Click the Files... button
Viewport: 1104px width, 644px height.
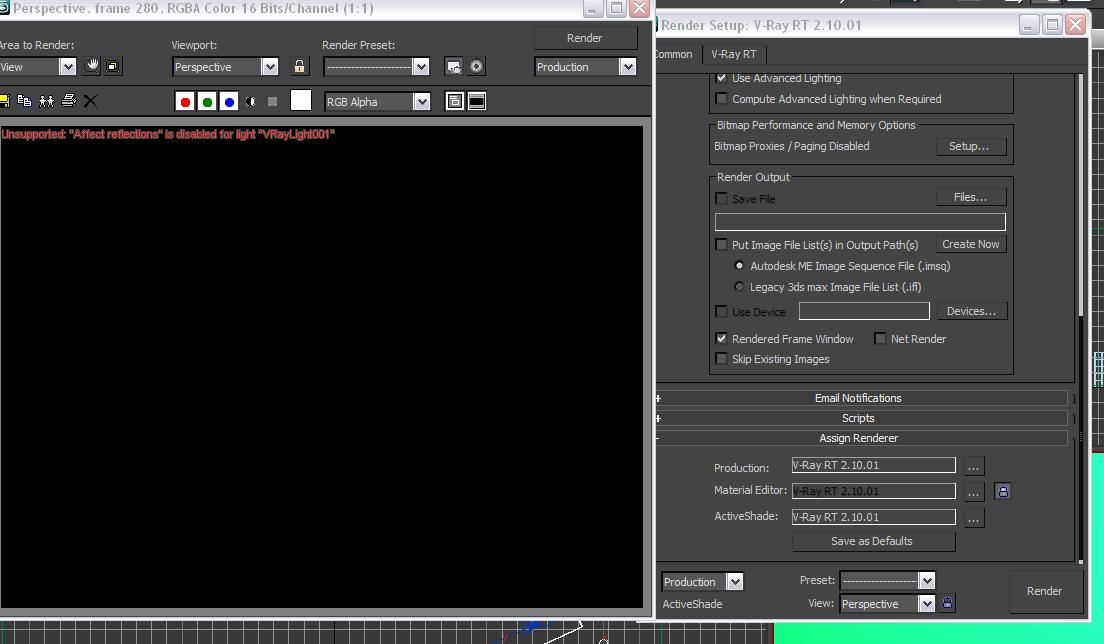click(x=971, y=197)
